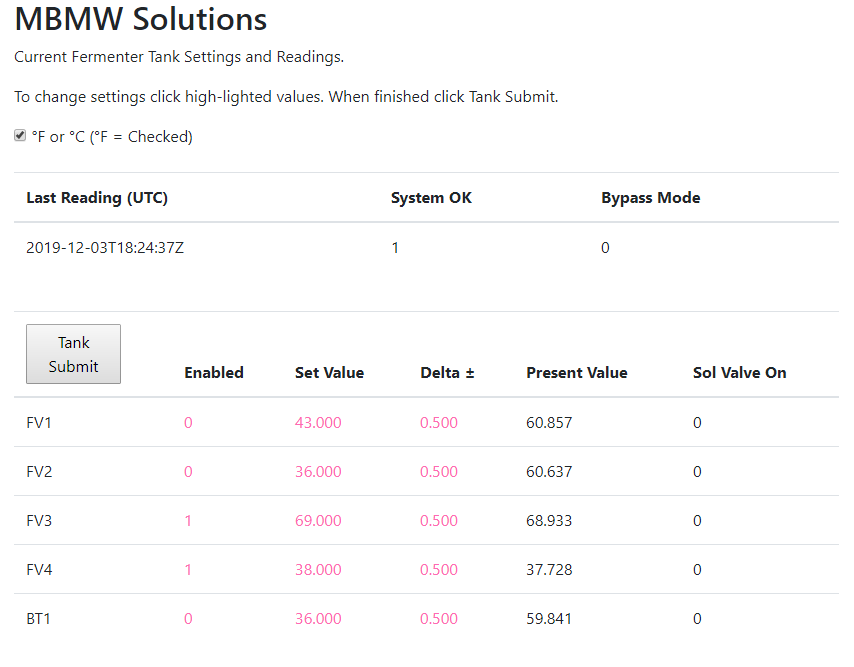Viewport: 854px width, 667px height.
Task: Edit BT1 Set Value 36.000
Action: point(318,619)
